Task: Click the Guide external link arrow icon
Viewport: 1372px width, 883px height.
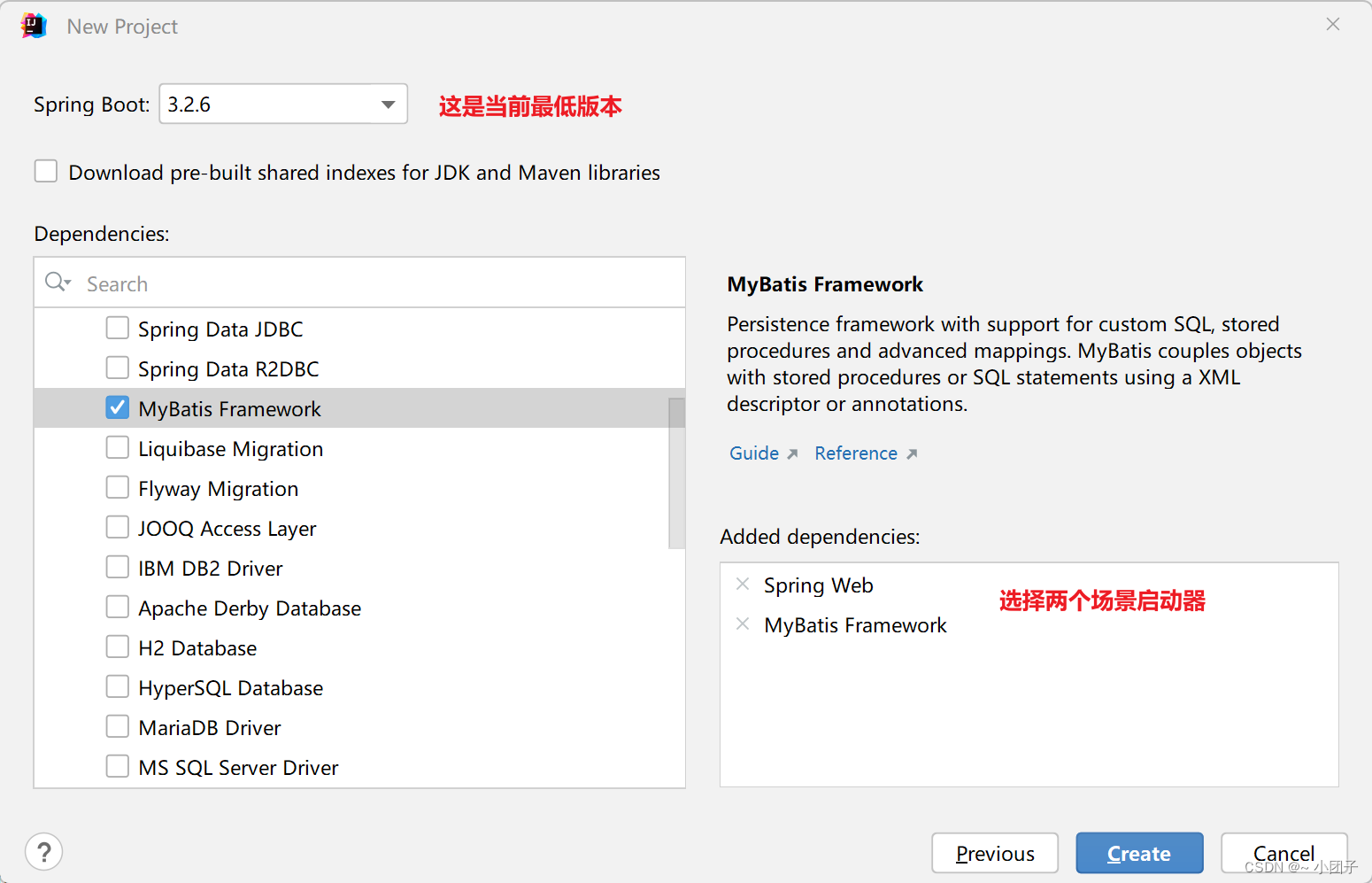Action: tap(792, 453)
